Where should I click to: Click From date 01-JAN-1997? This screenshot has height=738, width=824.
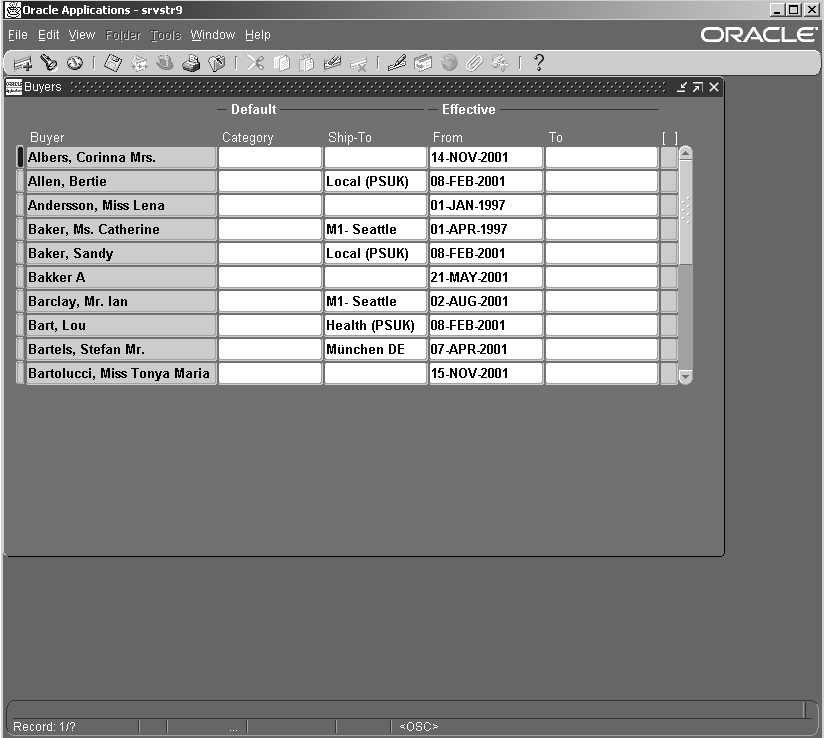coord(486,206)
